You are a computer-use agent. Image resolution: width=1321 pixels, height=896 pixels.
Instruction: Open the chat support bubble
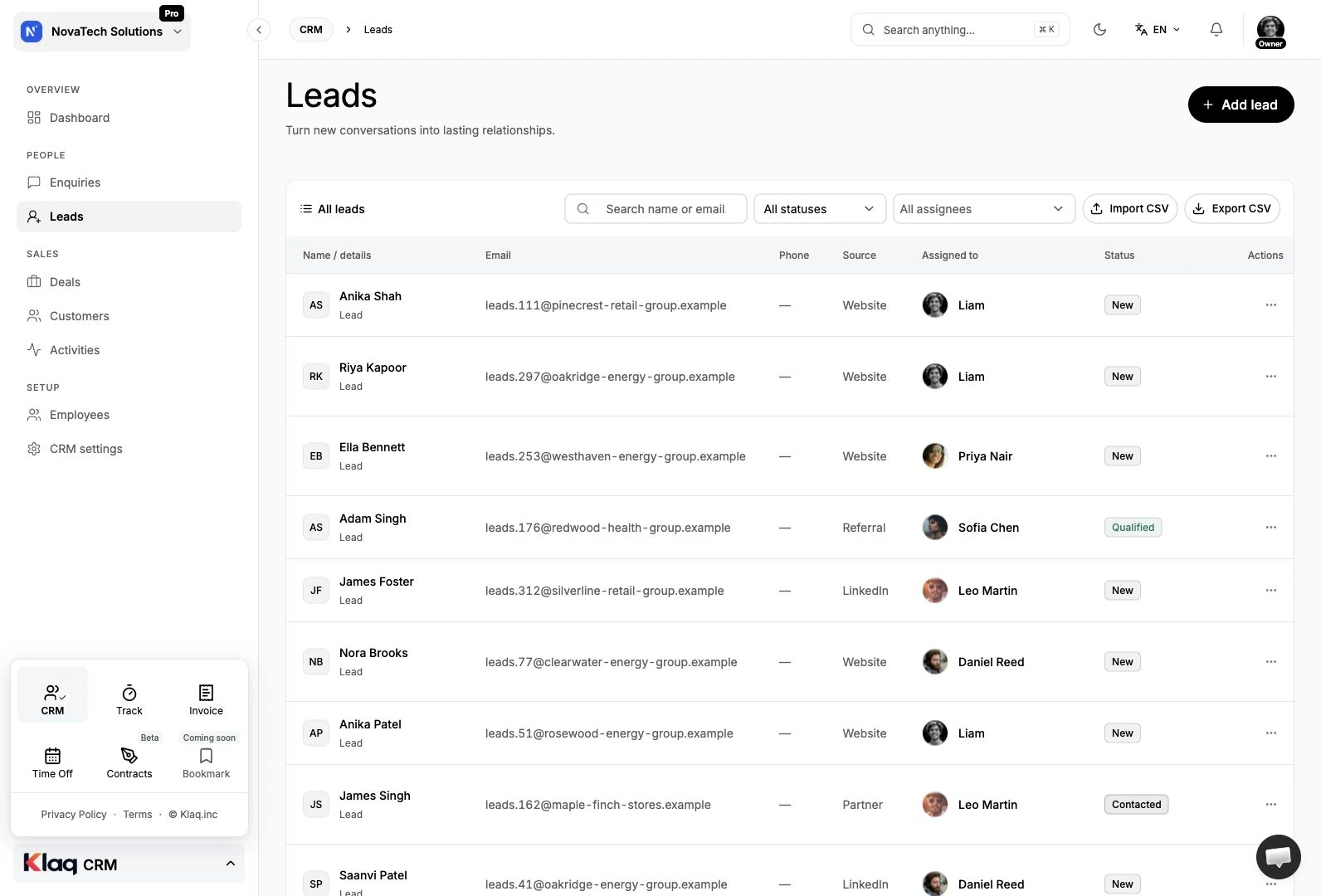1278,857
